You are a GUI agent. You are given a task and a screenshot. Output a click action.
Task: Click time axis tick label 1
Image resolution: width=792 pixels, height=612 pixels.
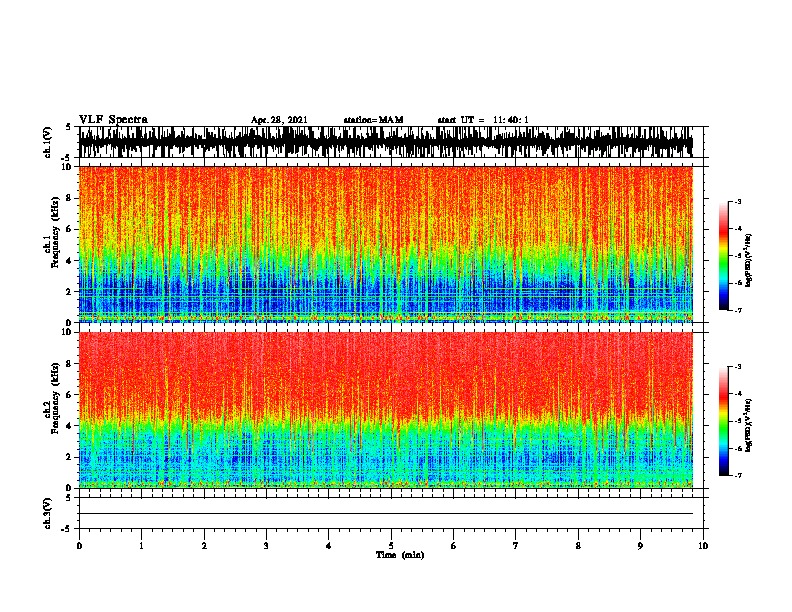141,546
